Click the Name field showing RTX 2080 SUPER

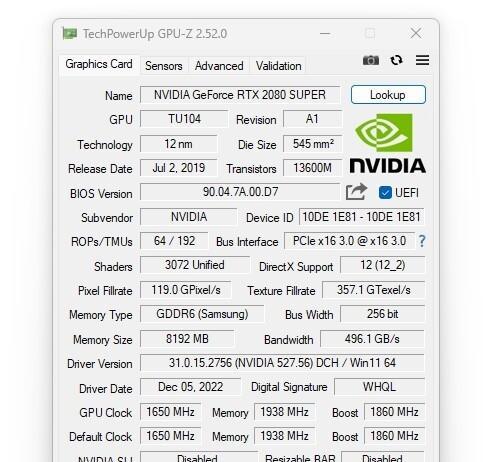pos(240,95)
